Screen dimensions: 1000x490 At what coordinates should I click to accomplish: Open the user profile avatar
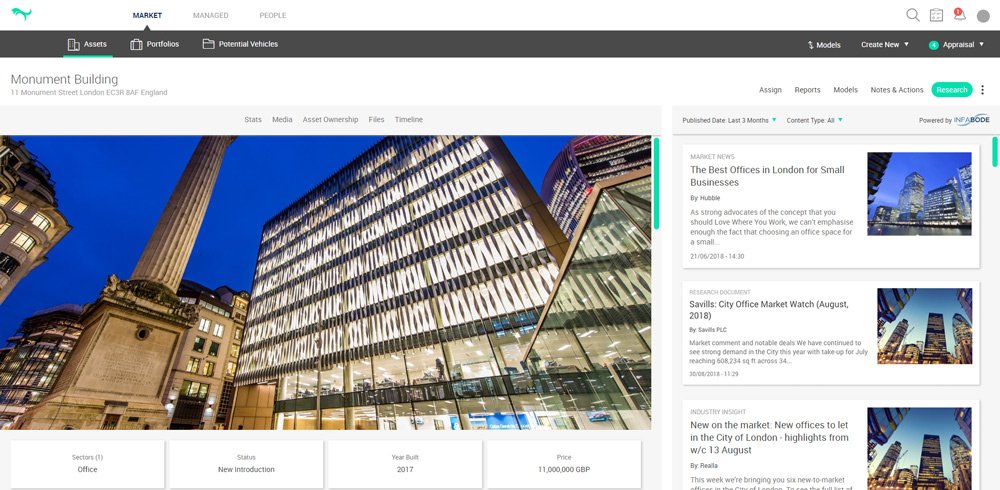pyautogui.click(x=983, y=16)
